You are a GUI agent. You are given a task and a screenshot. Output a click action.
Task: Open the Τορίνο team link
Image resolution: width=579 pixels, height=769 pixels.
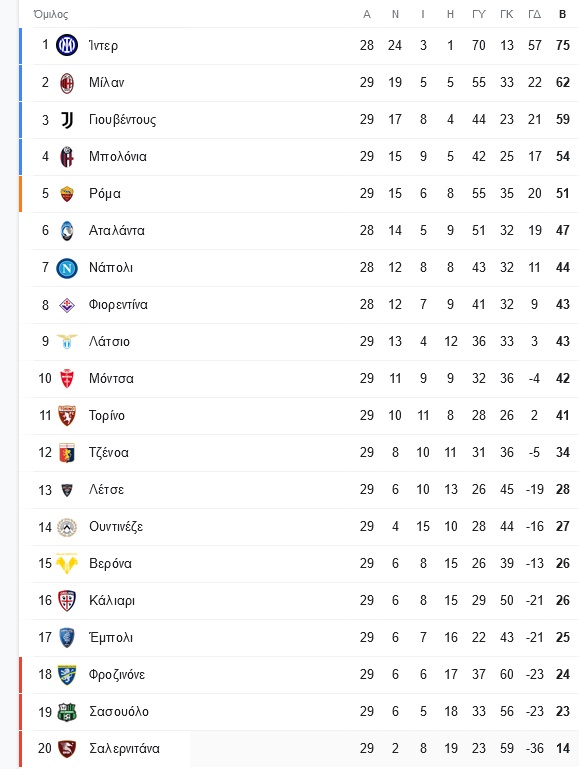pyautogui.click(x=106, y=415)
